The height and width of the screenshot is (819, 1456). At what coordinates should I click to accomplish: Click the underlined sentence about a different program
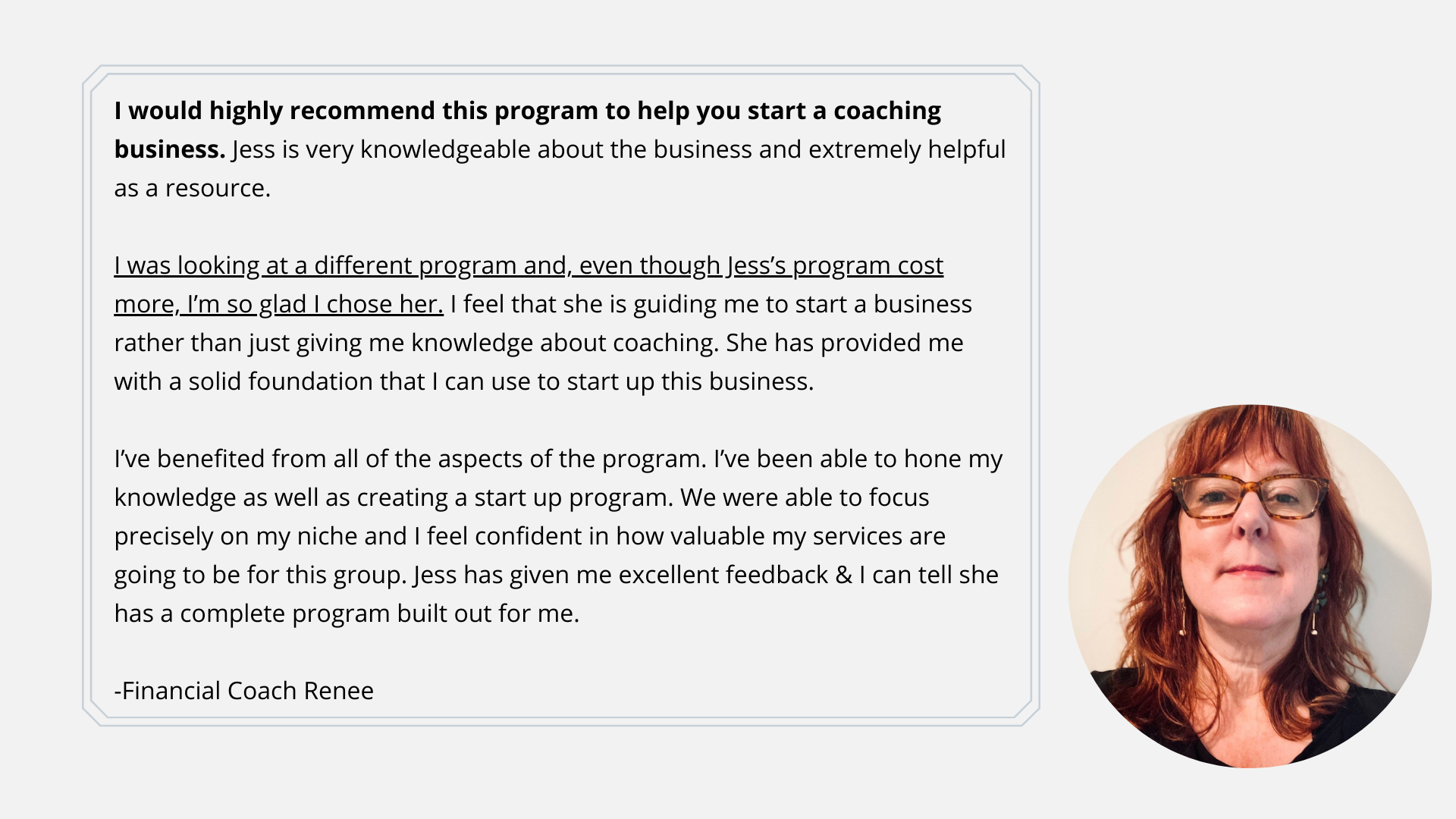coord(529,284)
